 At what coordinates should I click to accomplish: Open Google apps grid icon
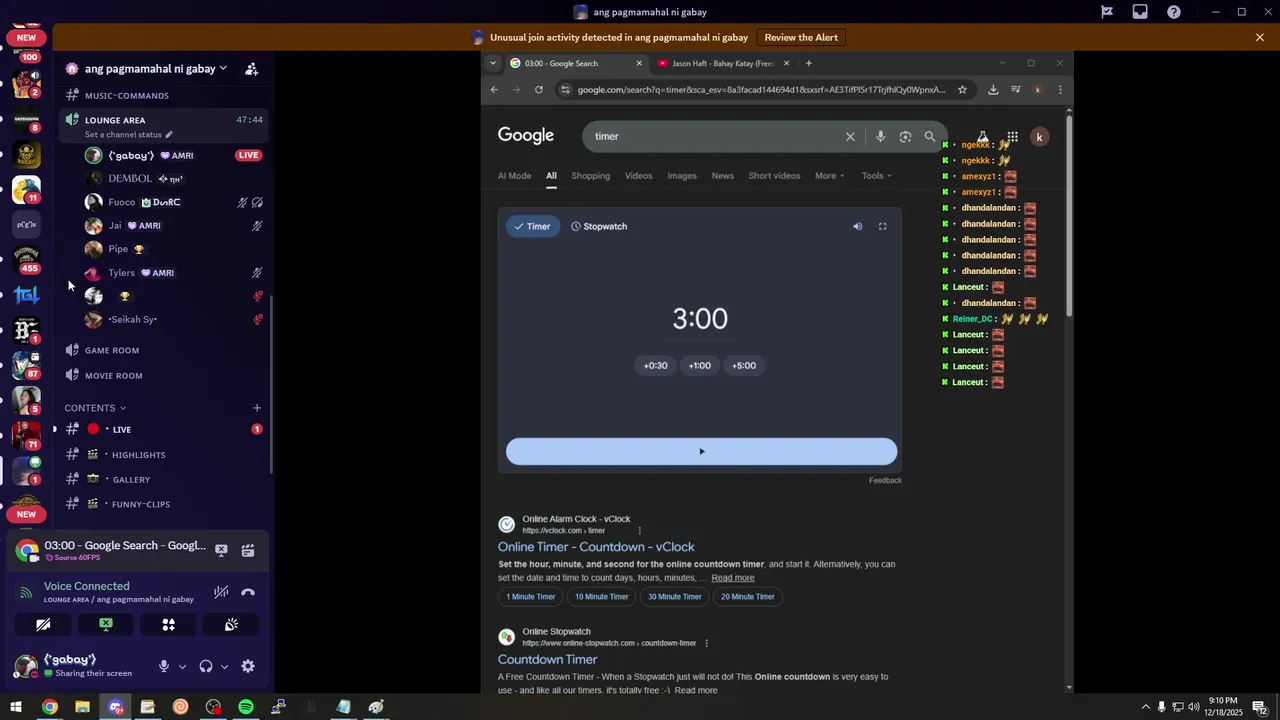tap(1012, 137)
